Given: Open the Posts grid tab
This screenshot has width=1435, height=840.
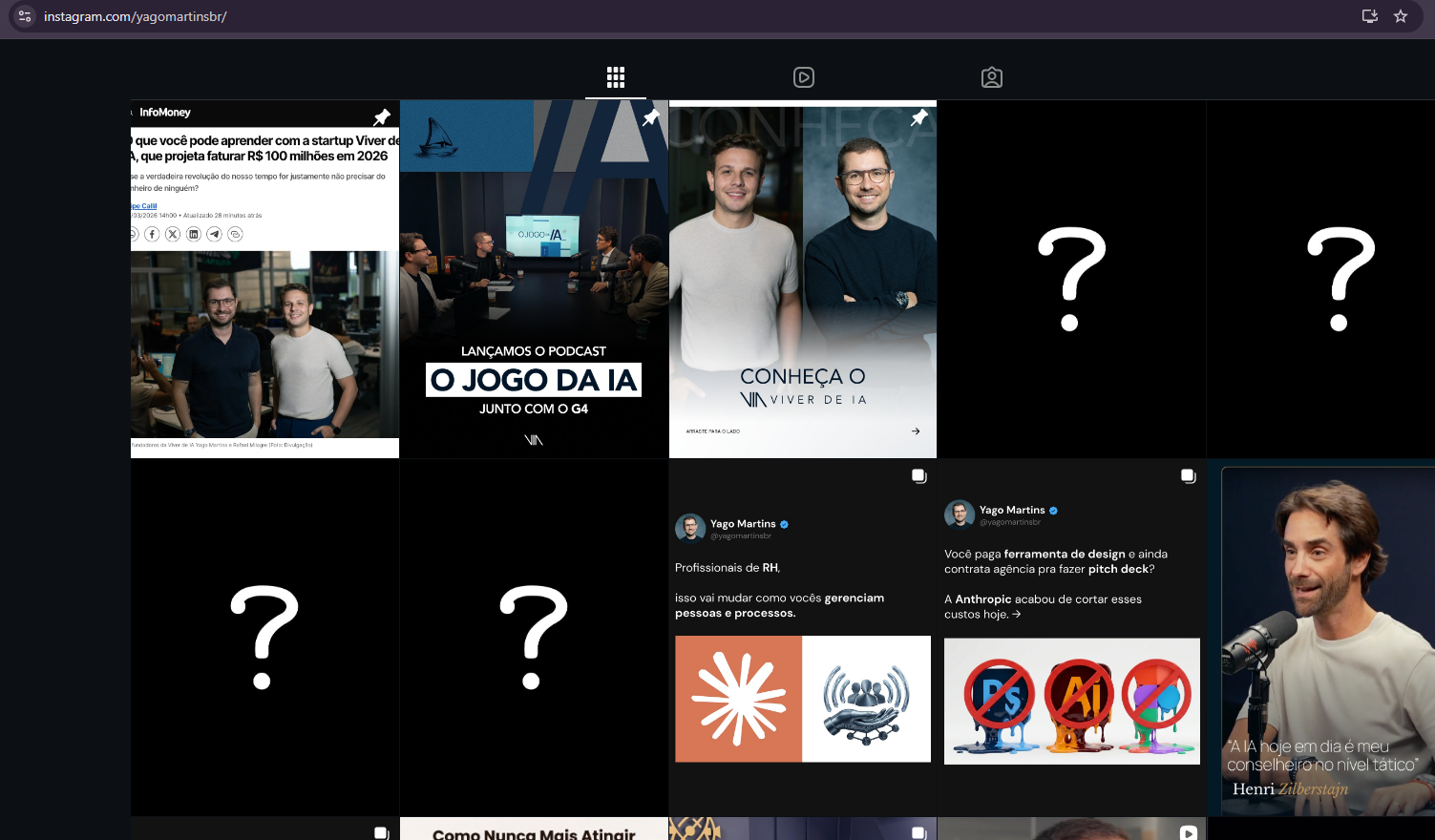Looking at the screenshot, I should [x=616, y=77].
